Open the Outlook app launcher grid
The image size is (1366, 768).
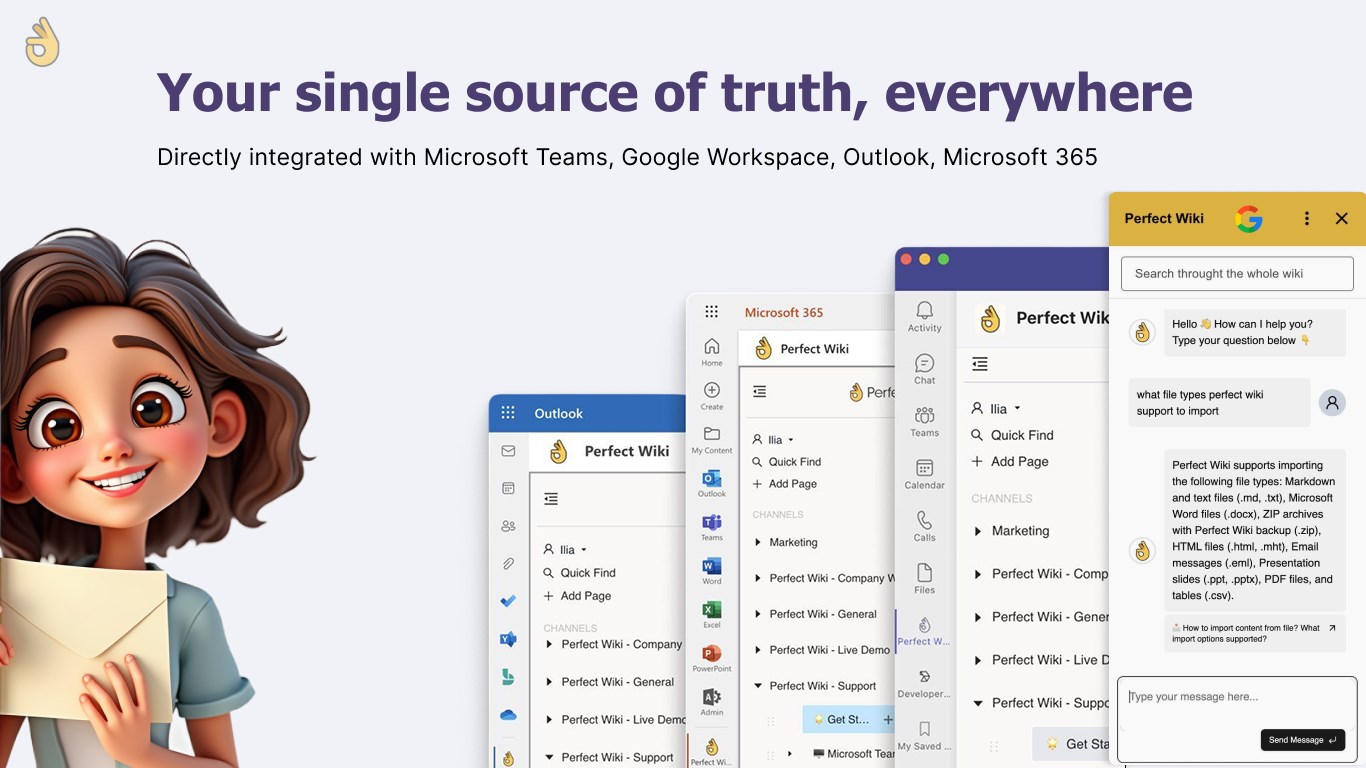508,413
